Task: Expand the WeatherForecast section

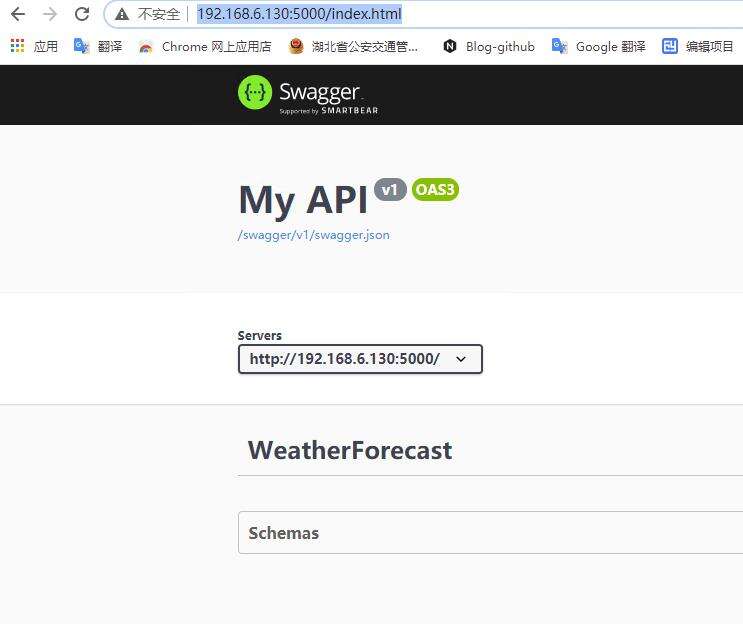Action: [x=350, y=450]
